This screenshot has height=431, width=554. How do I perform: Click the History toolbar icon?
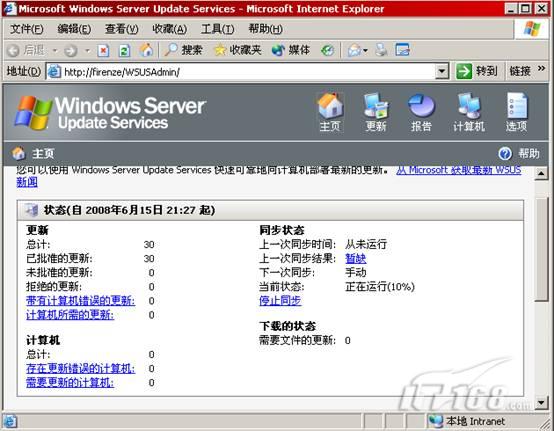coord(328,51)
